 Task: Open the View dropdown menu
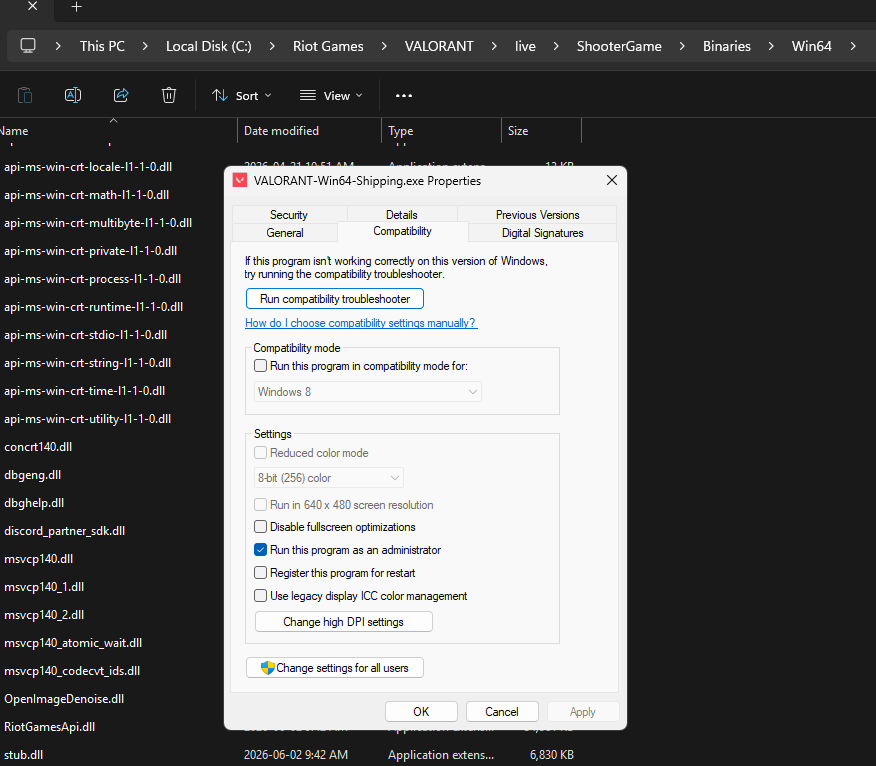click(331, 96)
